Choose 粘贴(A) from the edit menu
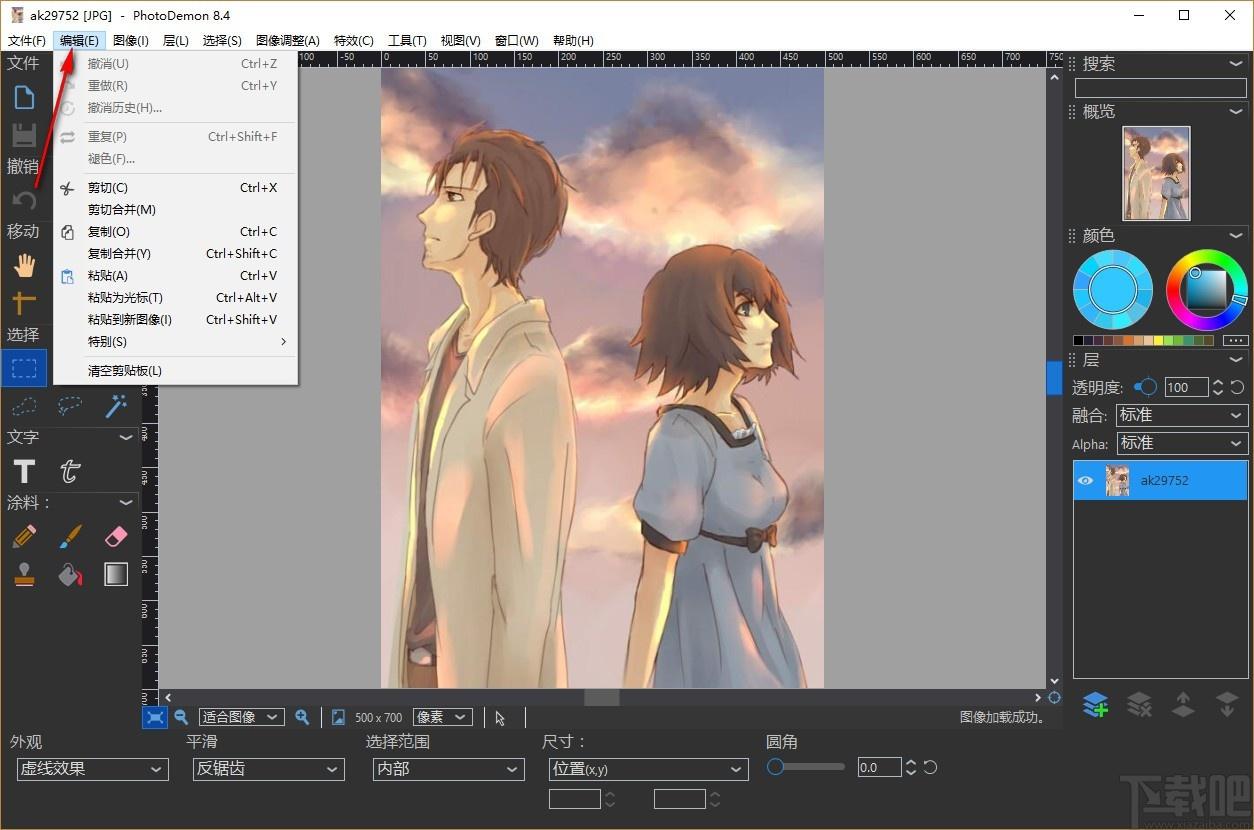The width and height of the screenshot is (1254, 830). click(176, 276)
